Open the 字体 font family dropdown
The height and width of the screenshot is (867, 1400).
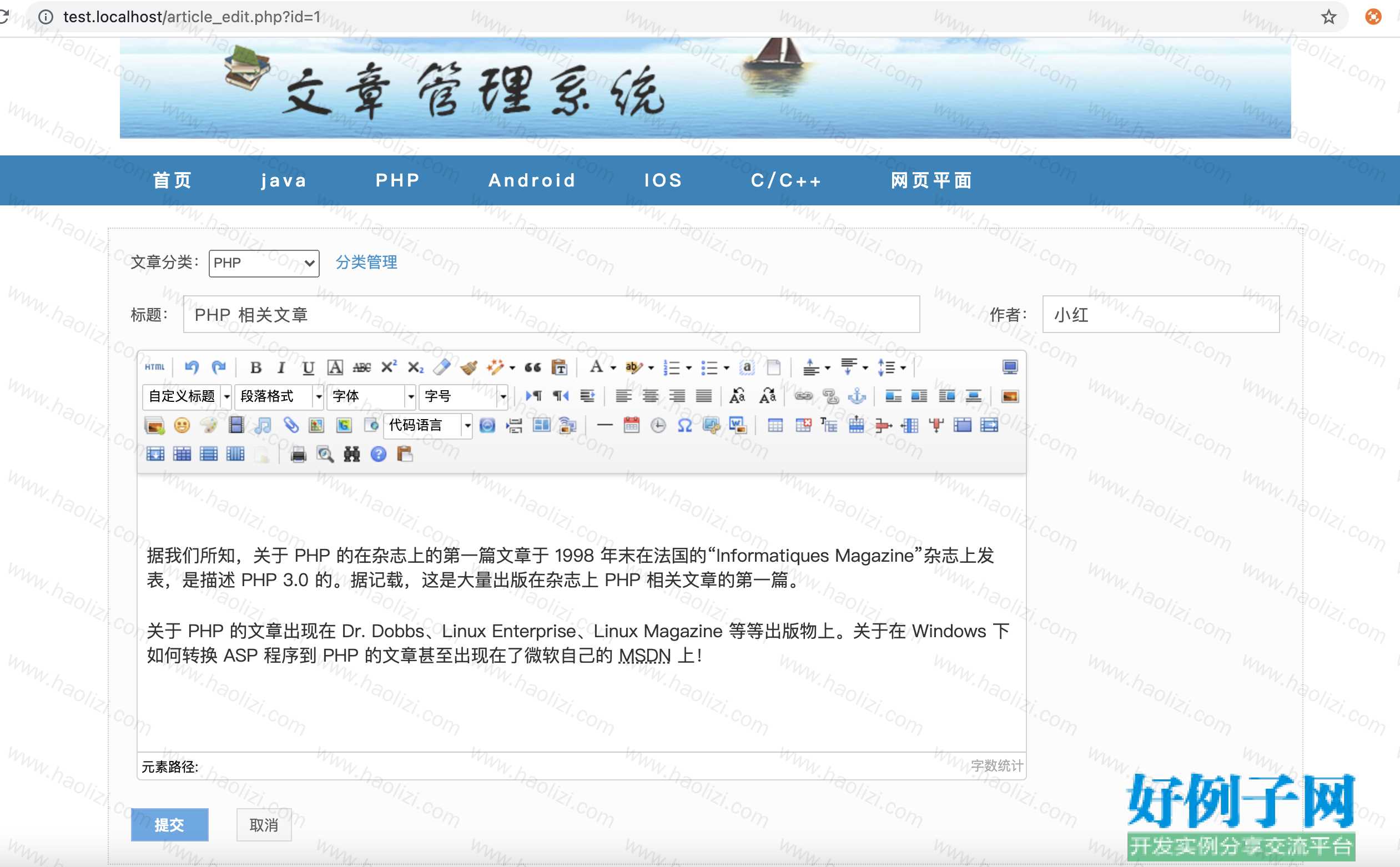[x=371, y=396]
